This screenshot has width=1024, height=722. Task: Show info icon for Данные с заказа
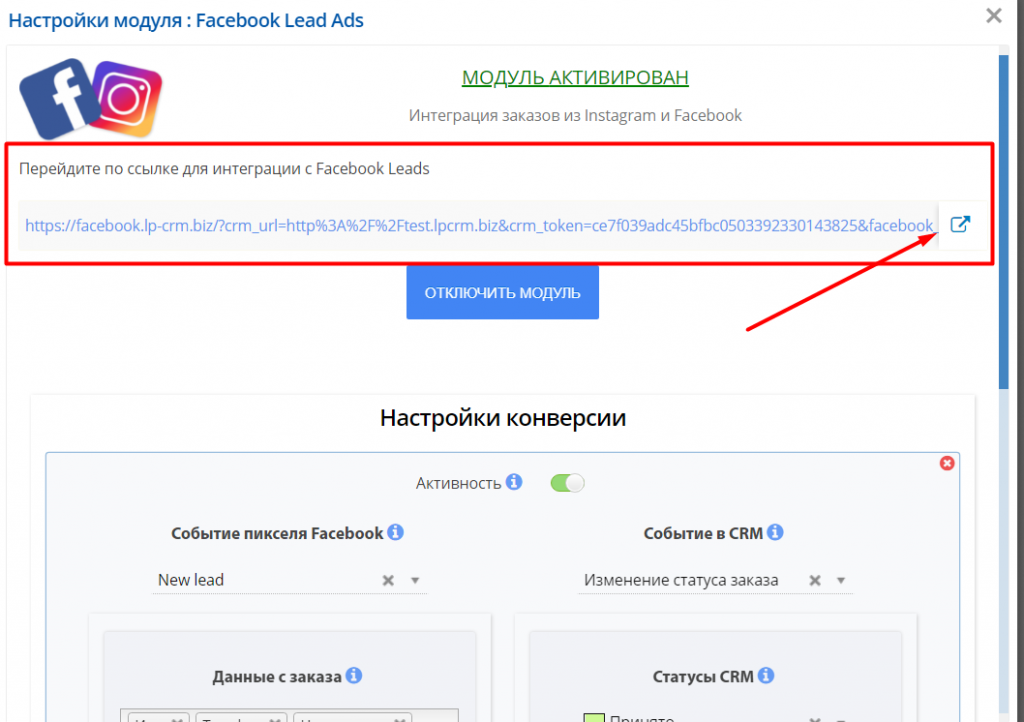coord(354,675)
